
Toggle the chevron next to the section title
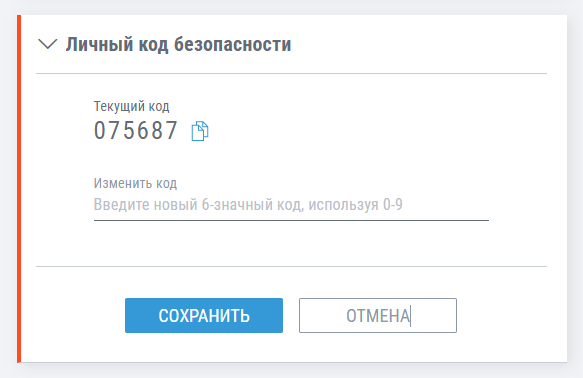point(48,44)
